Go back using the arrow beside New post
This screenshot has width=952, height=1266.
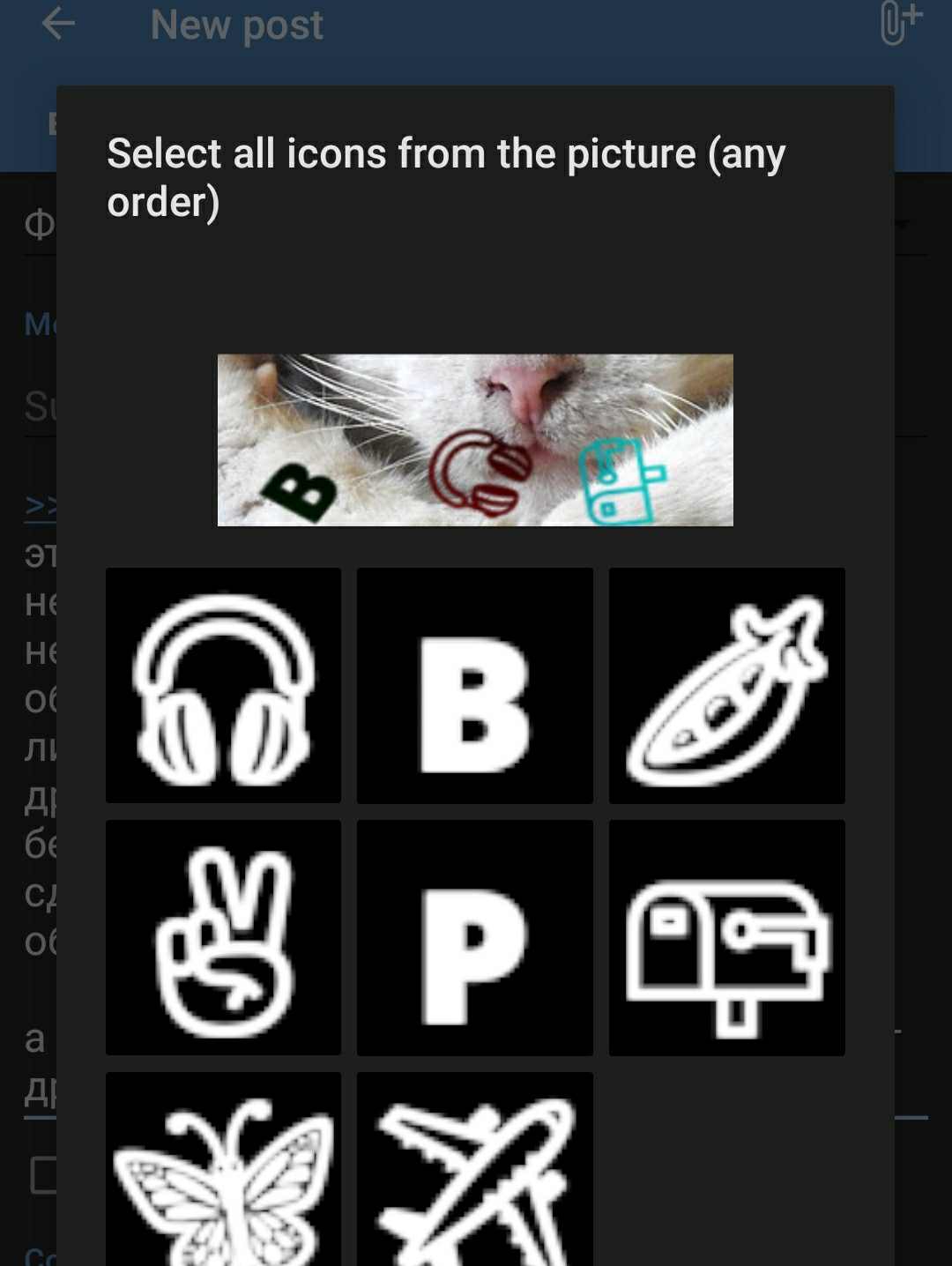click(x=58, y=24)
